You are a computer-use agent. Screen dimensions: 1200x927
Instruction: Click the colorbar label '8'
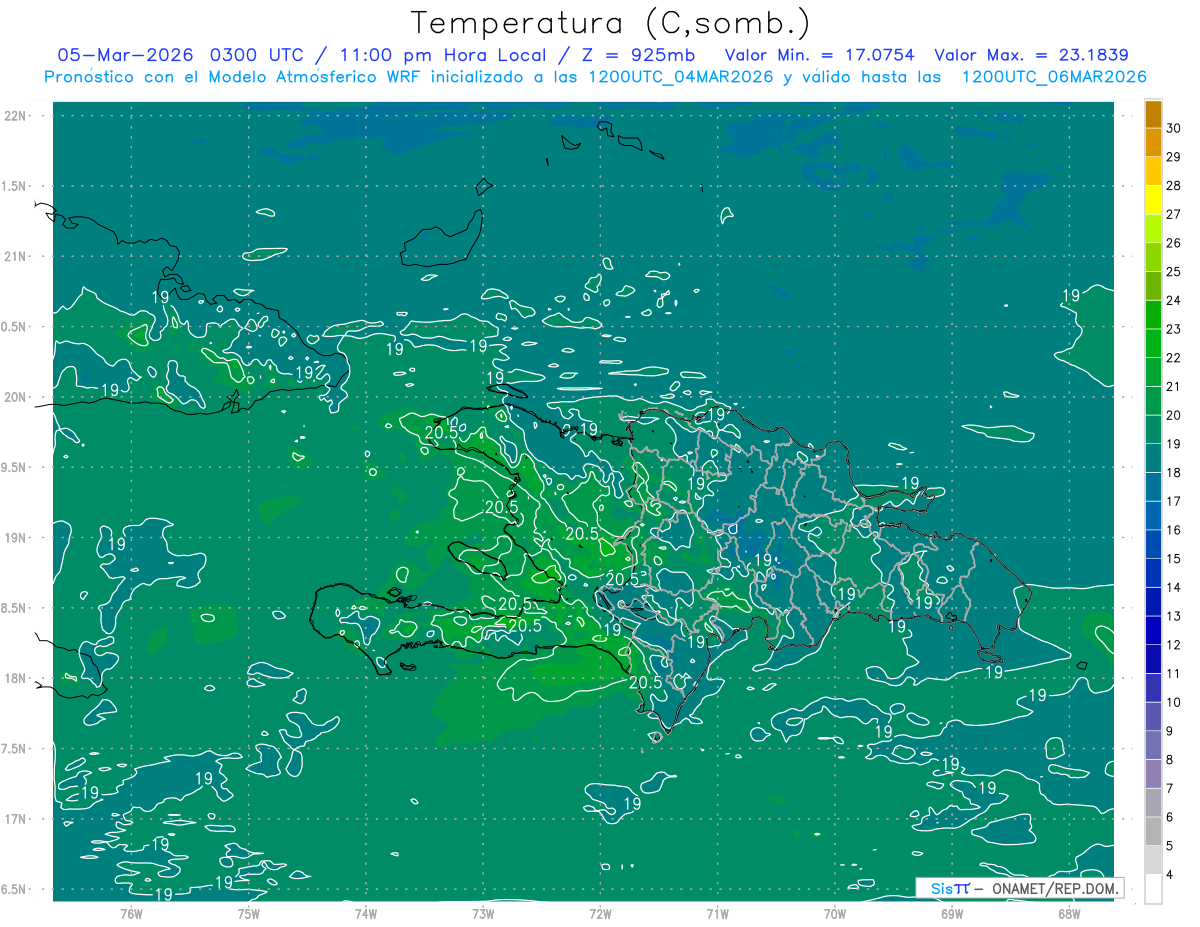point(1171,760)
